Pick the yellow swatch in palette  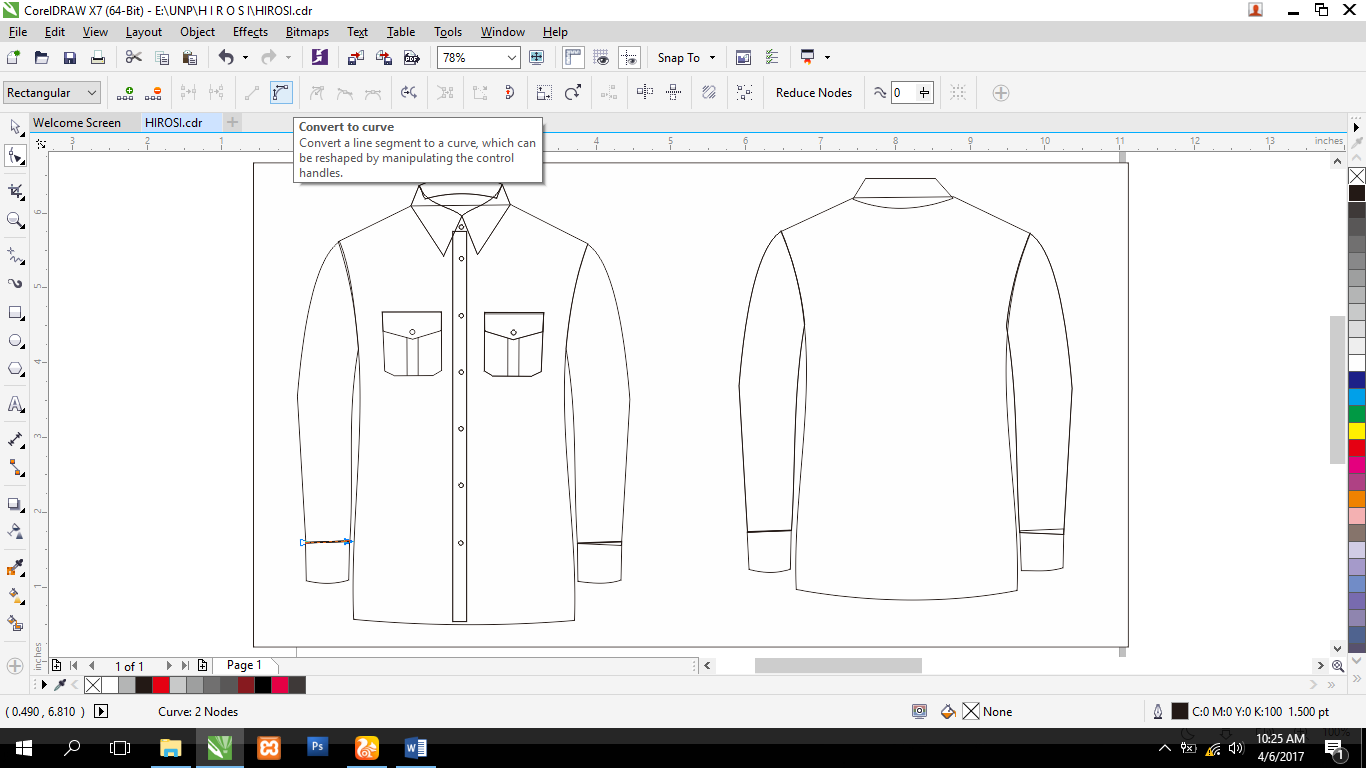click(x=1357, y=431)
